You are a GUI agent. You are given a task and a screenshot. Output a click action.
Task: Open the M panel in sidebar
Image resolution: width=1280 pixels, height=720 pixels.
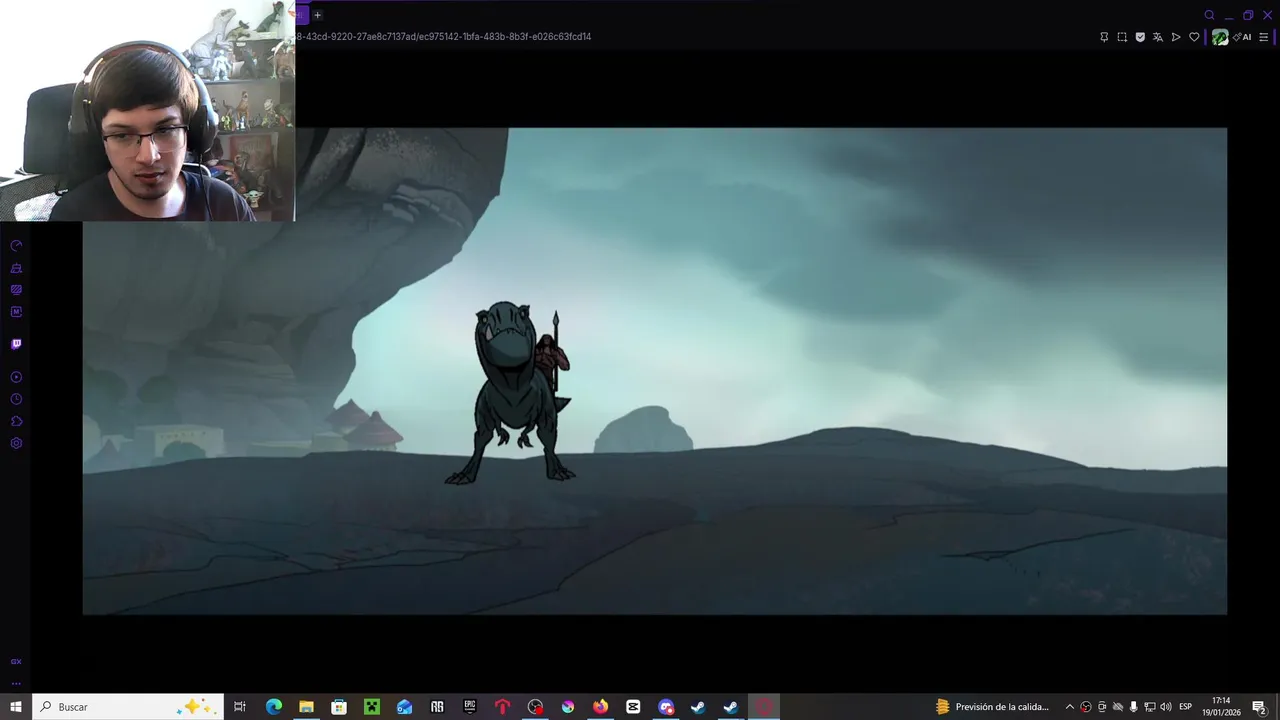pyautogui.click(x=16, y=312)
